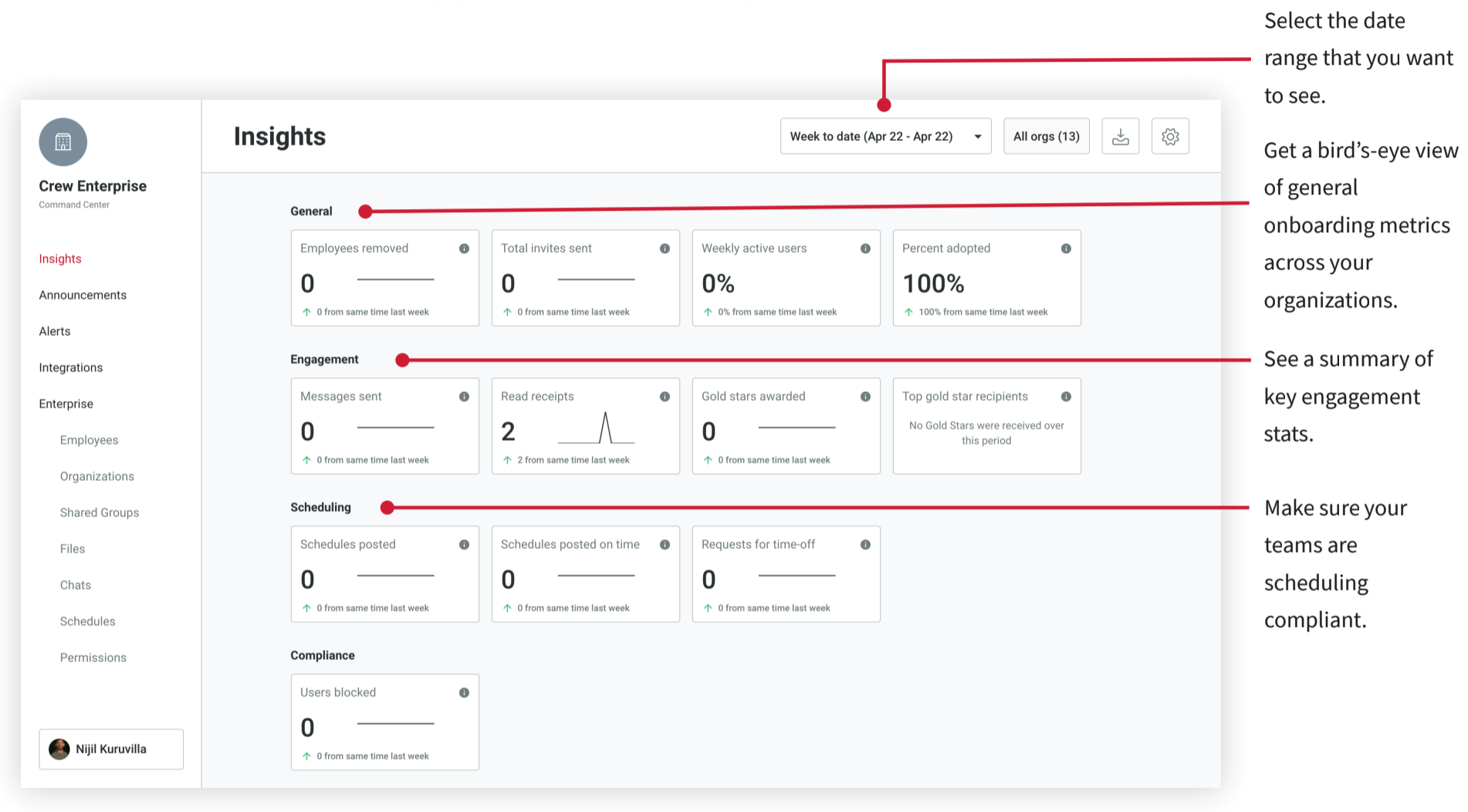Viewport: 1468px width, 812px height.
Task: Show info for Schedules posted on time
Action: (x=665, y=545)
